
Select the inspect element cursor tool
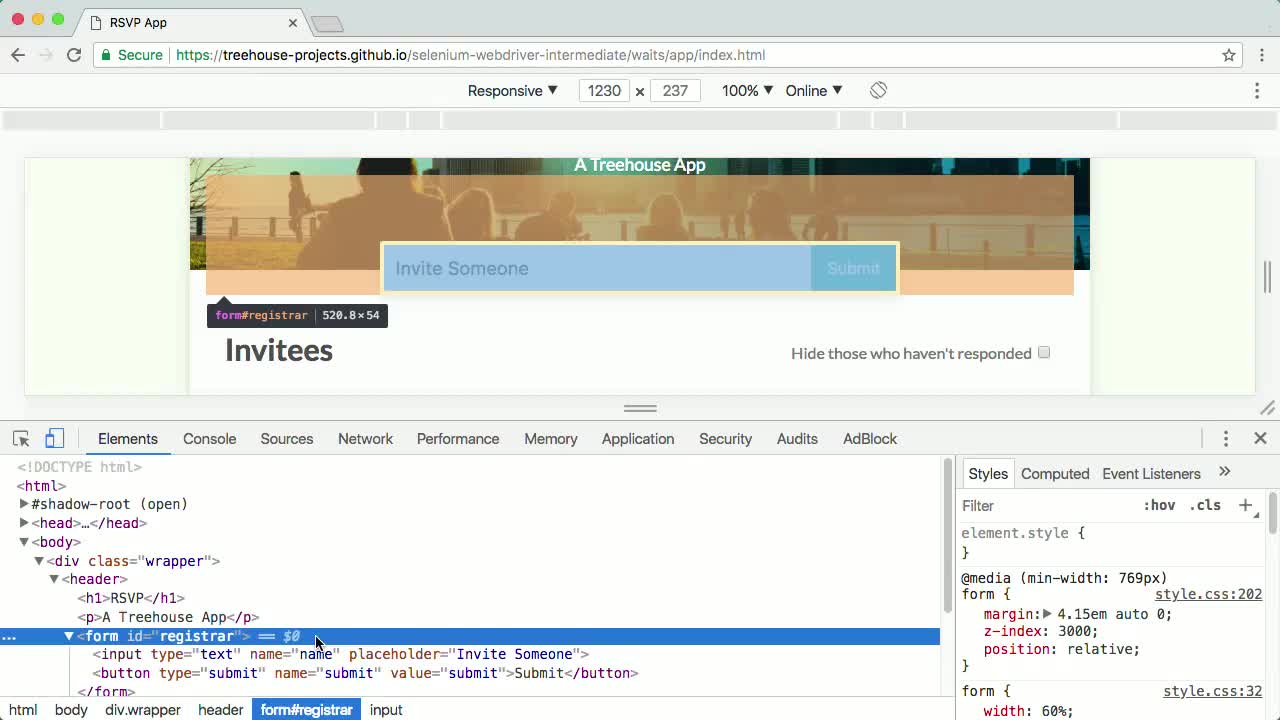[21, 438]
